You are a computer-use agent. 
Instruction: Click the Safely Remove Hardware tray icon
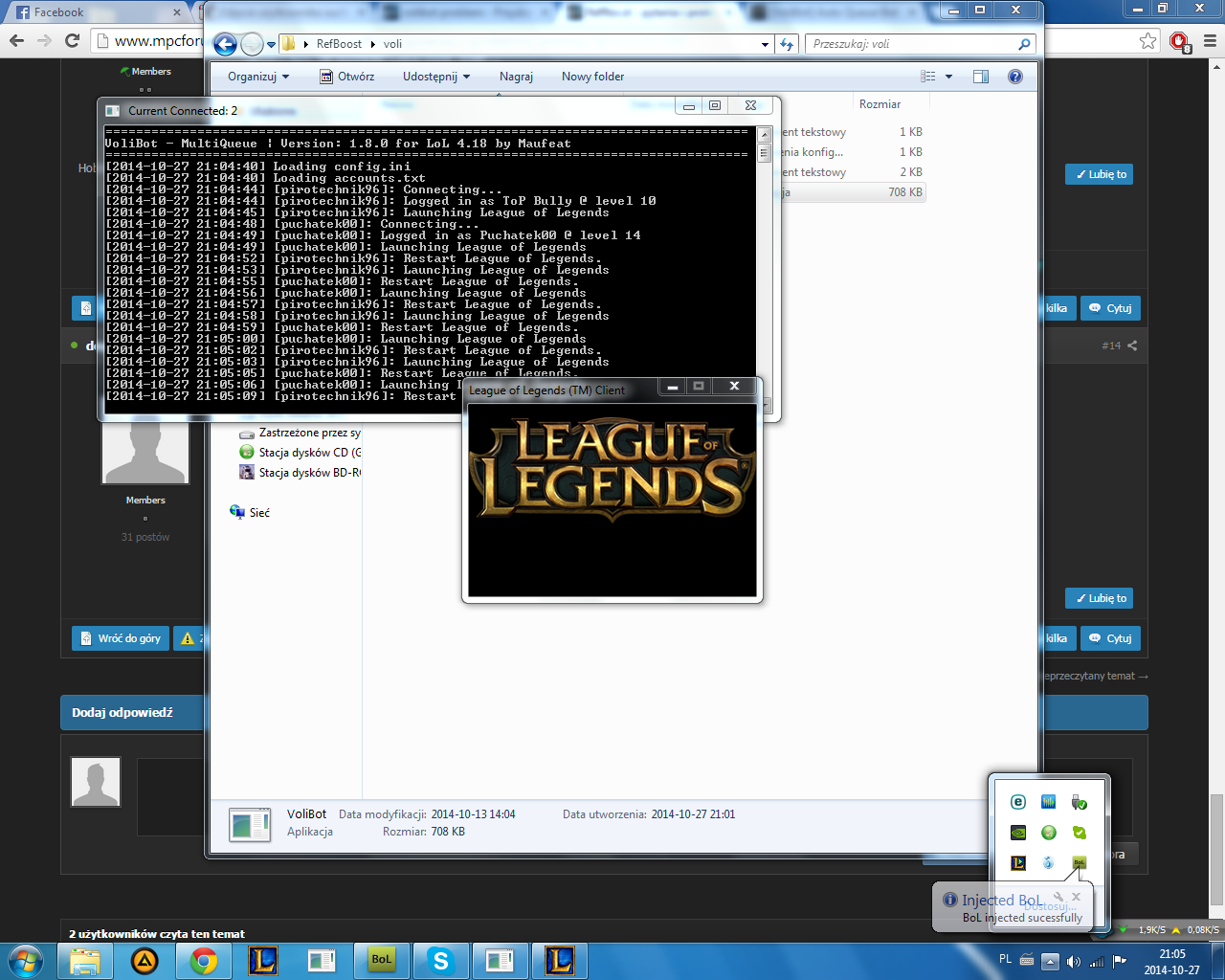point(1080,802)
